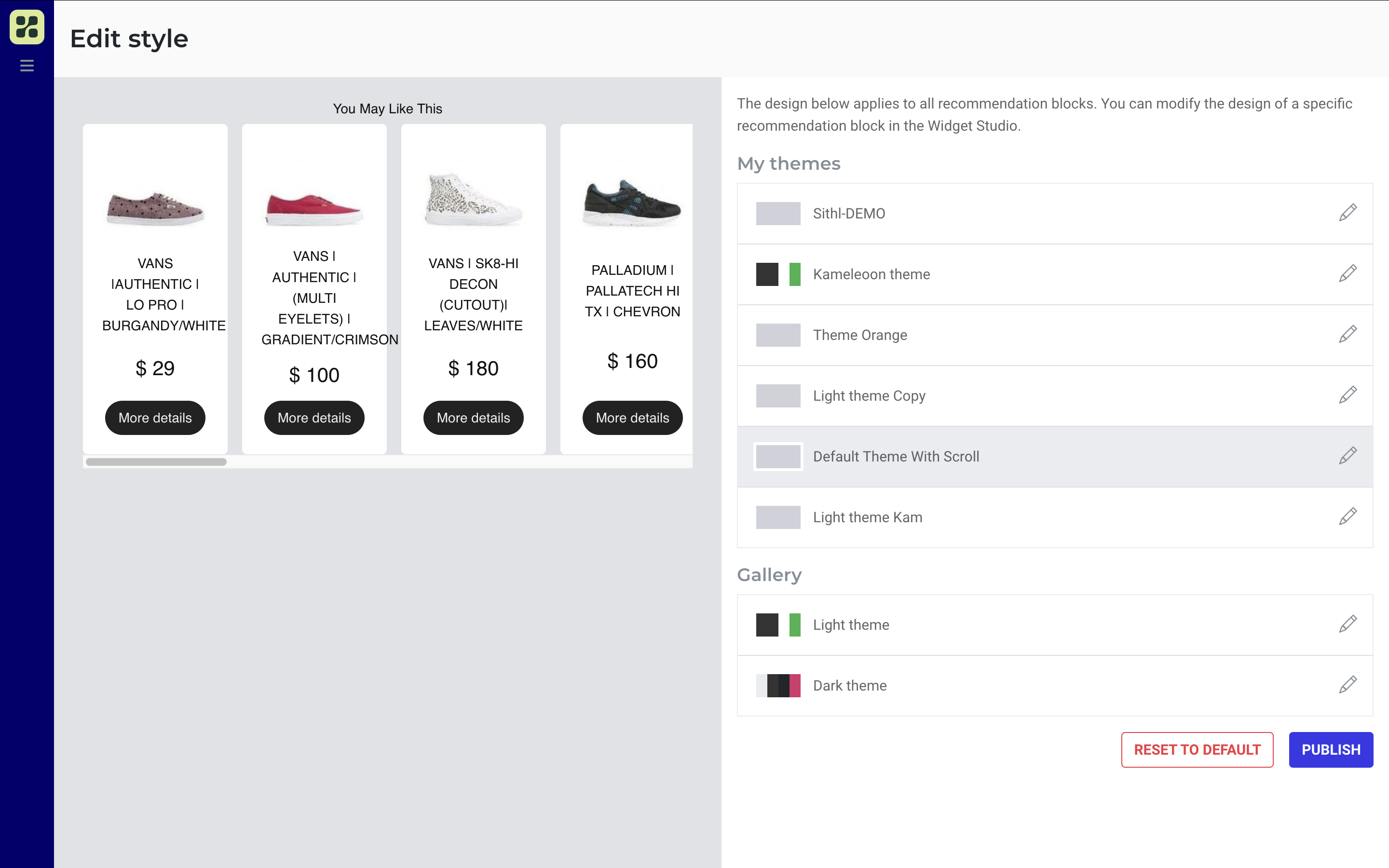Select the Kameleoon theme color swatch

(778, 274)
